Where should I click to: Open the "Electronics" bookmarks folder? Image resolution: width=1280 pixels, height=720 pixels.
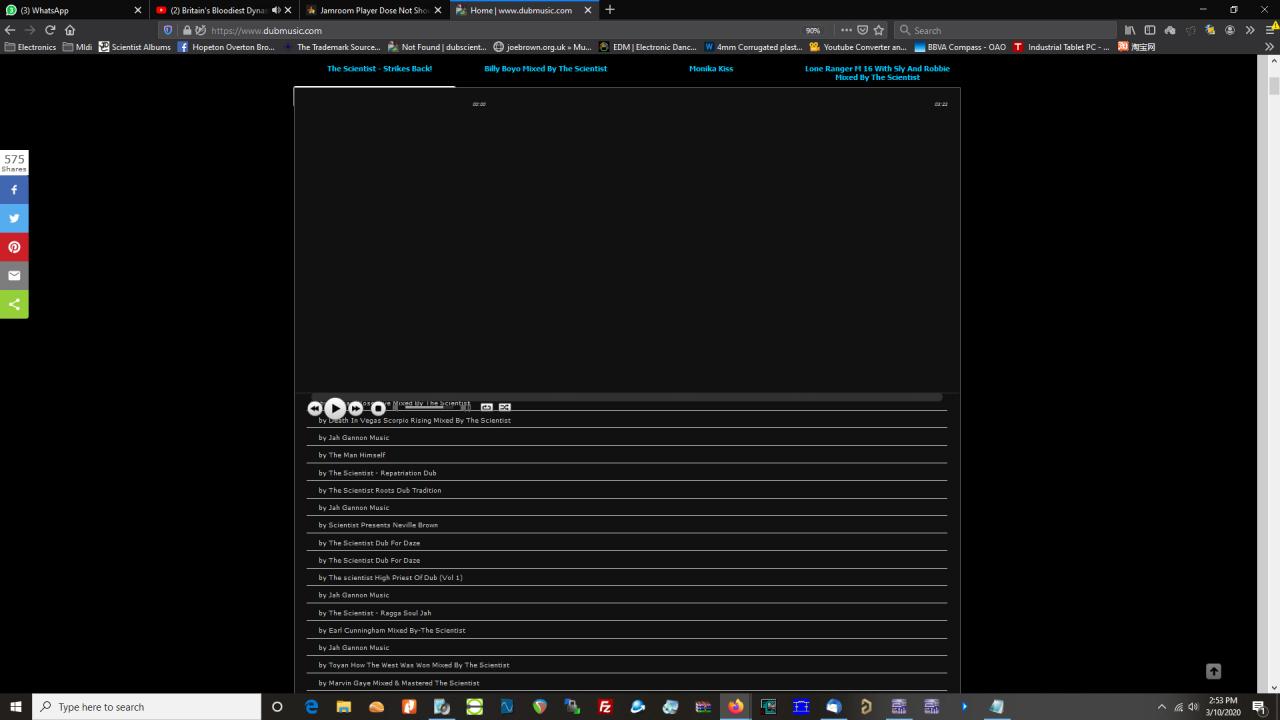tap(31, 47)
